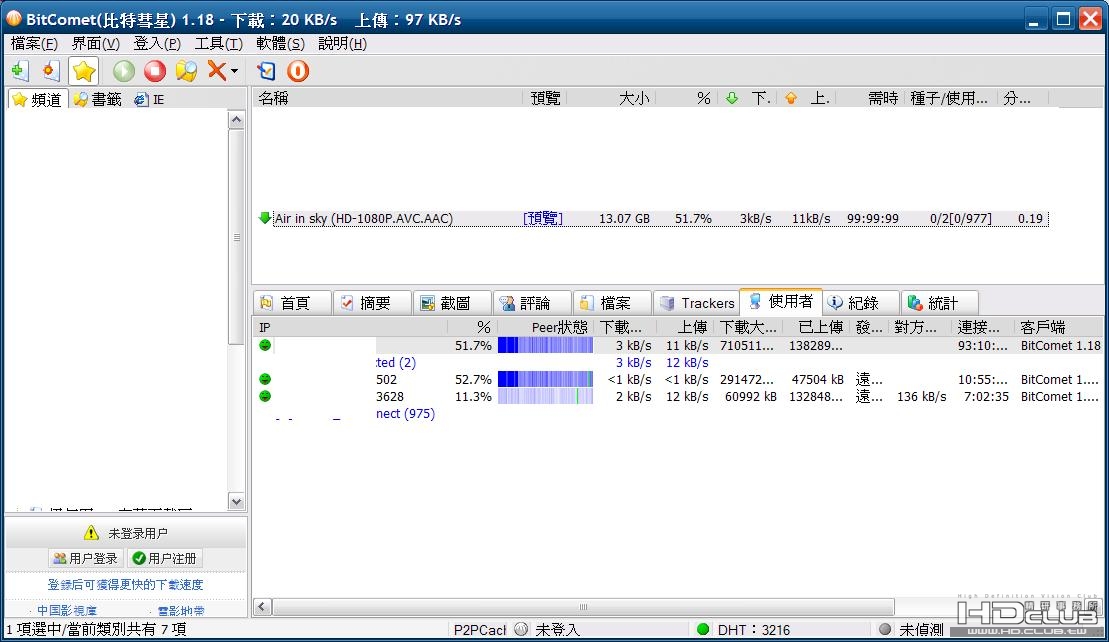Screen dimensions: 1109x642
Task: Click the sidebar splitter grip handle
Action: [237, 238]
